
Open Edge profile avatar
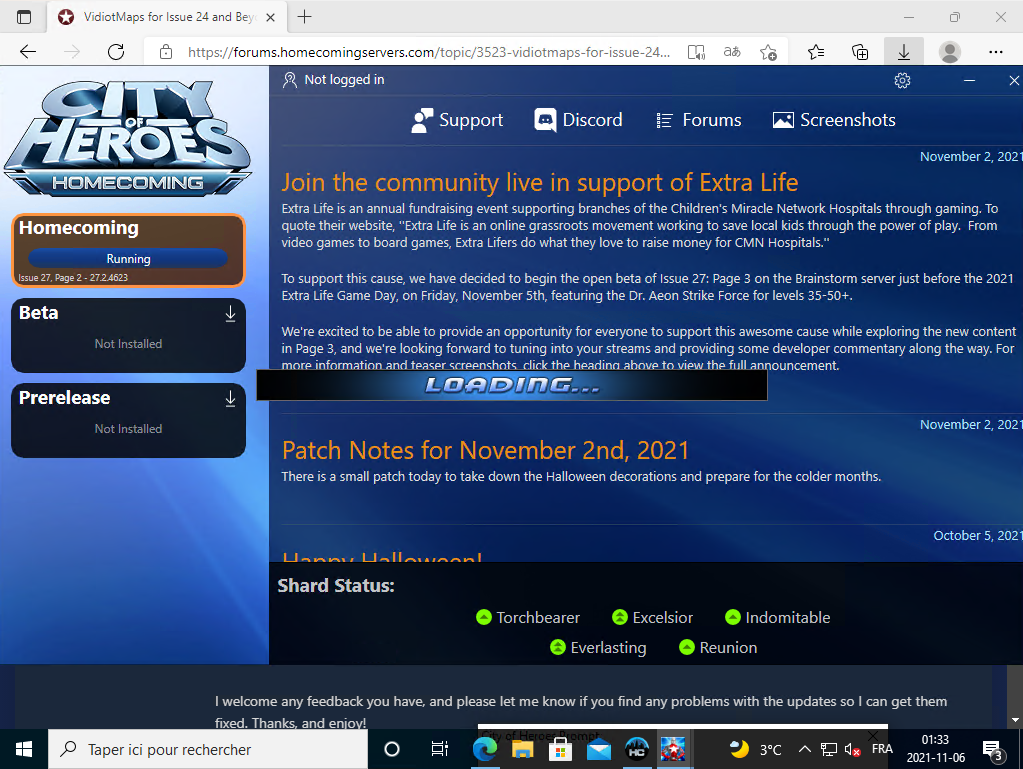[x=950, y=52]
